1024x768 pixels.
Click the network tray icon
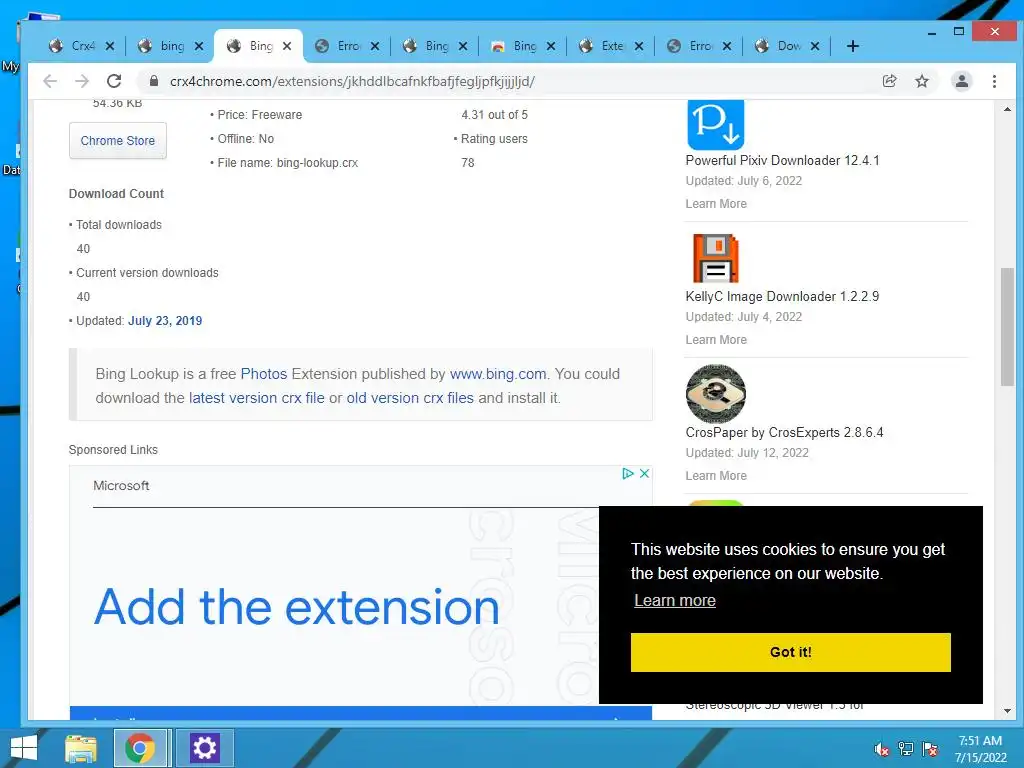tap(906, 748)
